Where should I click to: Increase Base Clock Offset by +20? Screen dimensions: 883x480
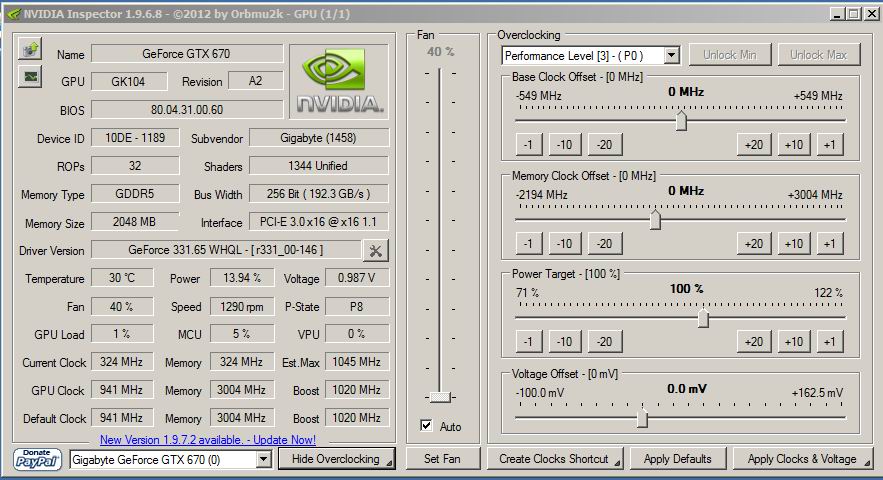coord(754,145)
